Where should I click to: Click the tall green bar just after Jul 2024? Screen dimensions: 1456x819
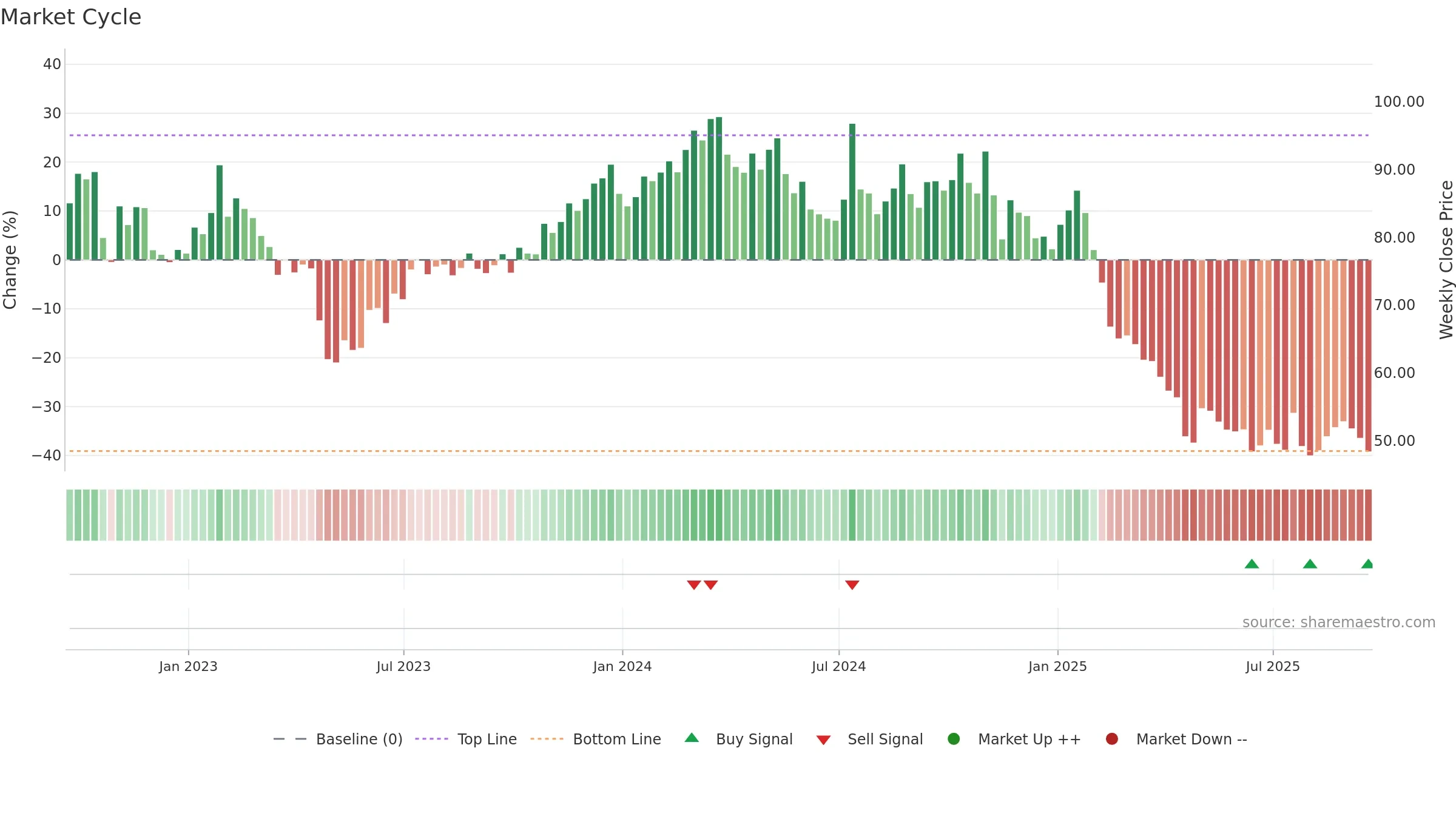(852, 192)
